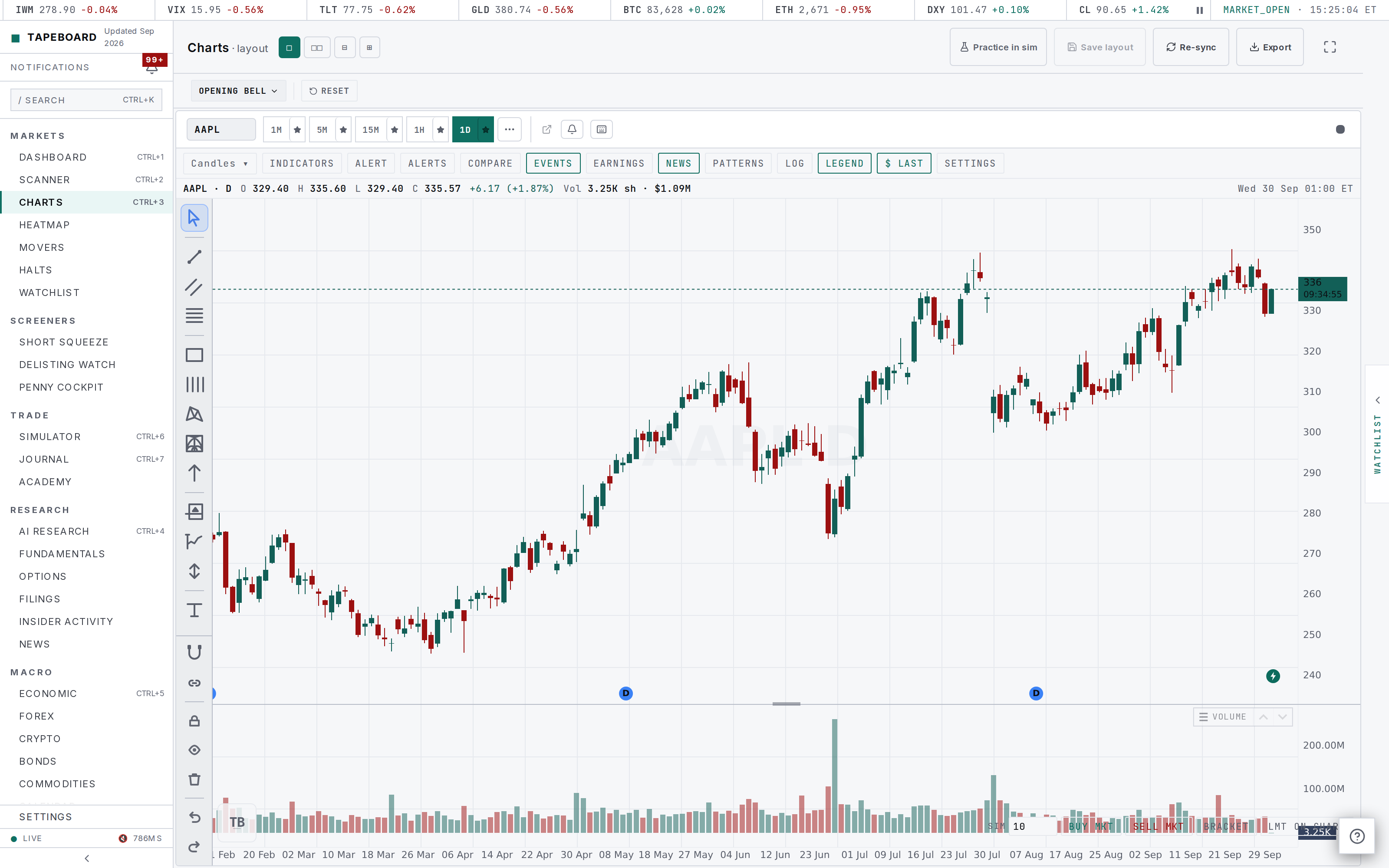Expand the WATCHLIST side panel
The image size is (1389, 868).
pyautogui.click(x=1377, y=434)
